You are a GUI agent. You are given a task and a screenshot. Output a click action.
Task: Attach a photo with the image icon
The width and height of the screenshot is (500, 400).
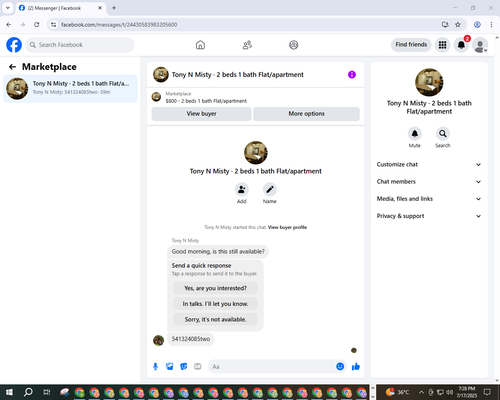coord(170,367)
